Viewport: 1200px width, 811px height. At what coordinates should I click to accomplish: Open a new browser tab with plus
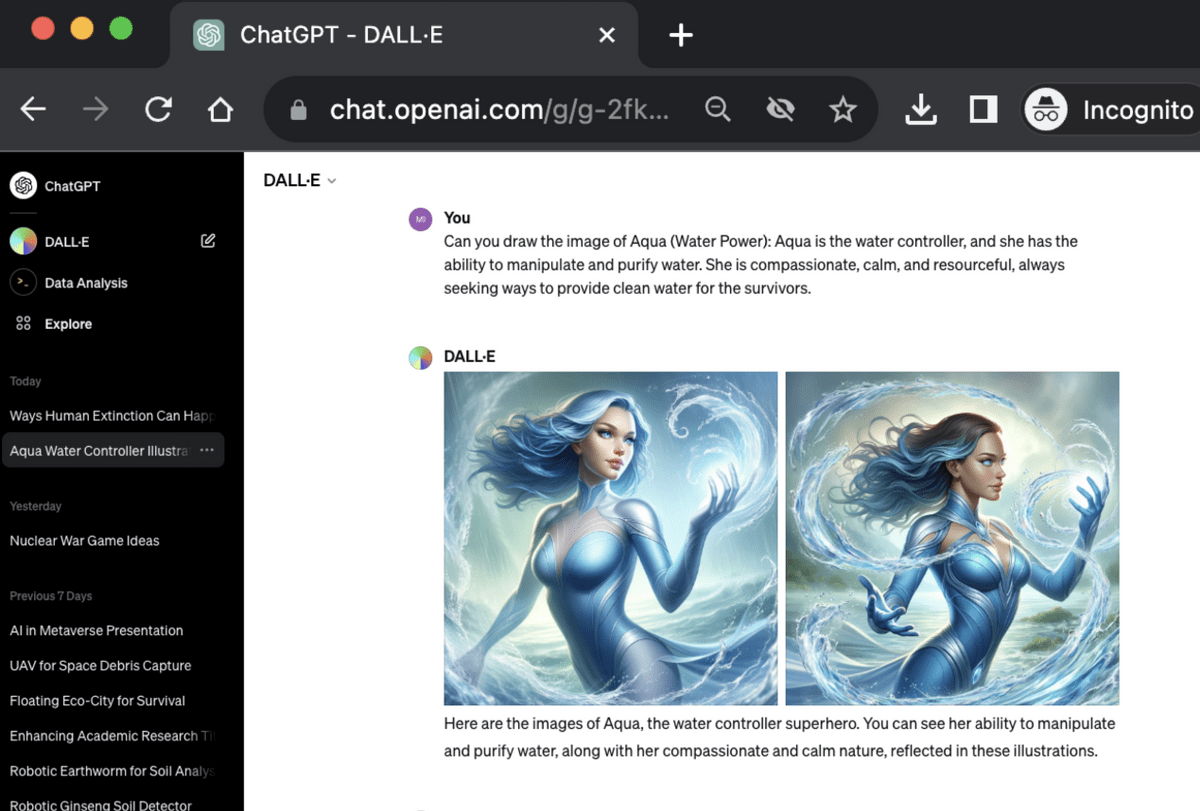681,35
